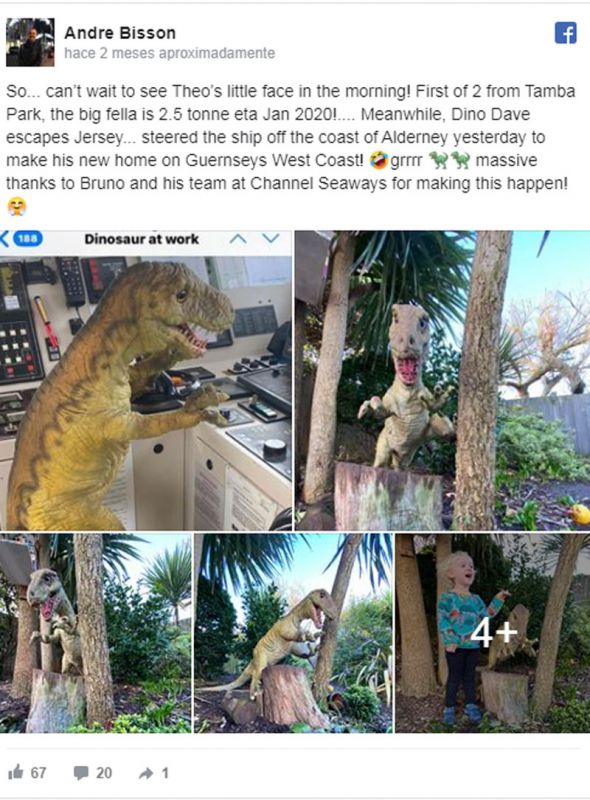
Task: Open the Andre Bisson name link
Action: click(120, 33)
